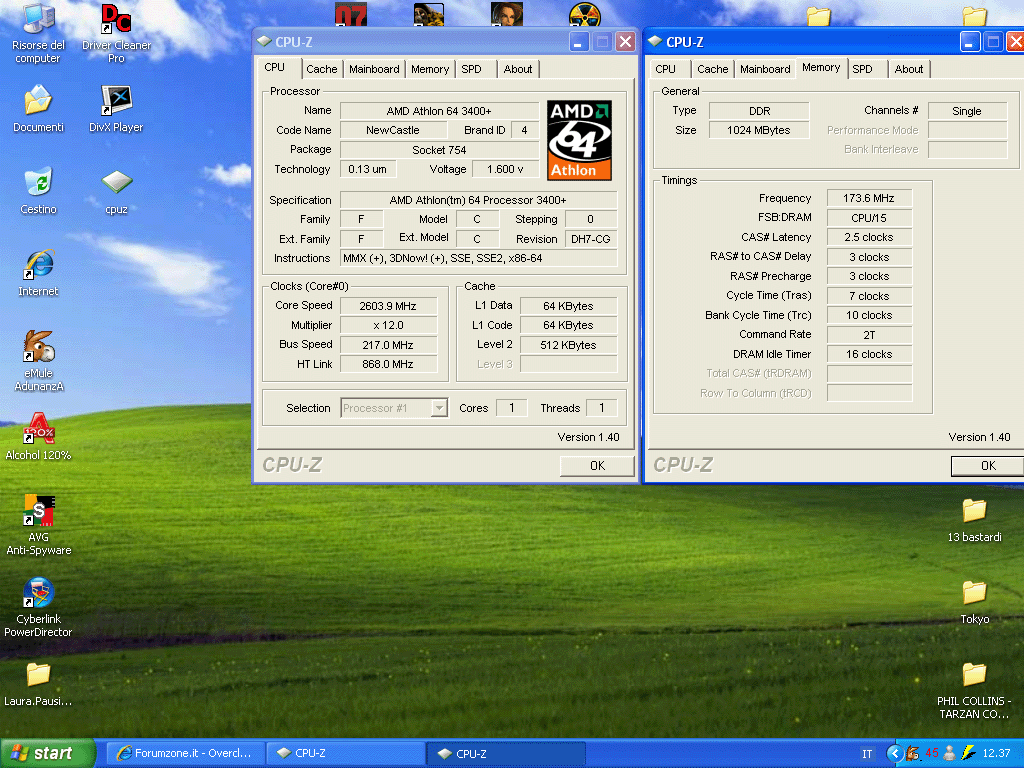Click the Command Rate value 2T

(869, 335)
